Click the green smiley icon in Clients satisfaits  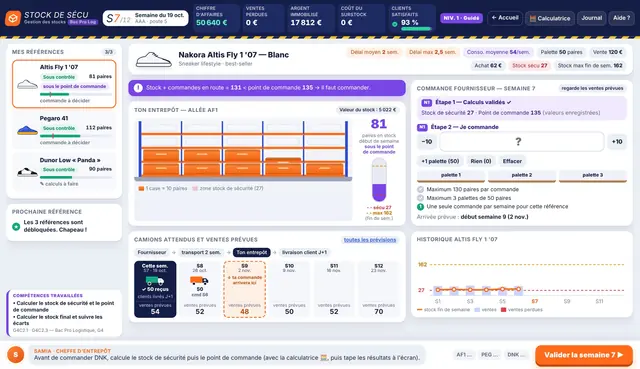395,24
